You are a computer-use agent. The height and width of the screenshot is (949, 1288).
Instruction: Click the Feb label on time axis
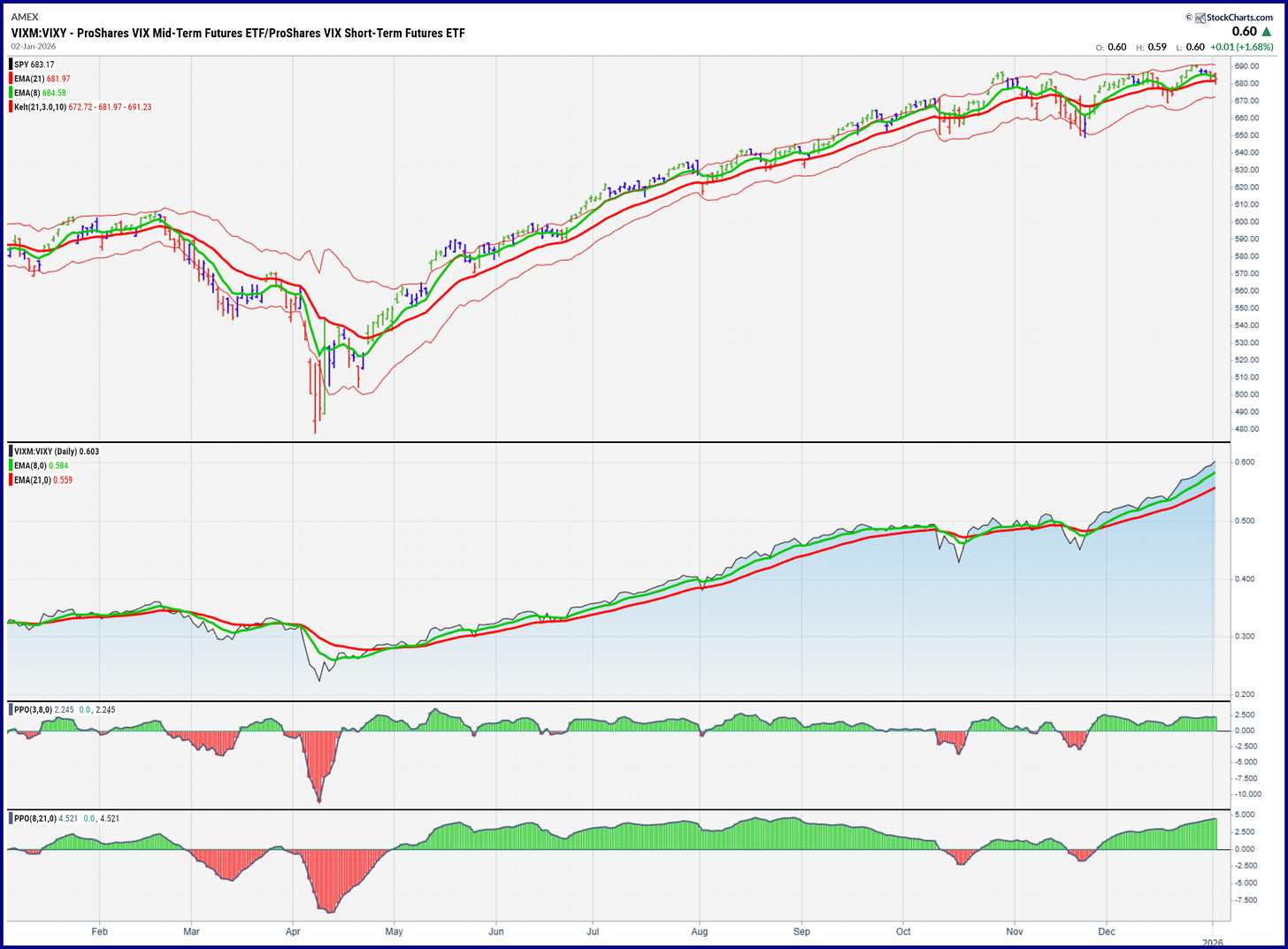pos(99,931)
